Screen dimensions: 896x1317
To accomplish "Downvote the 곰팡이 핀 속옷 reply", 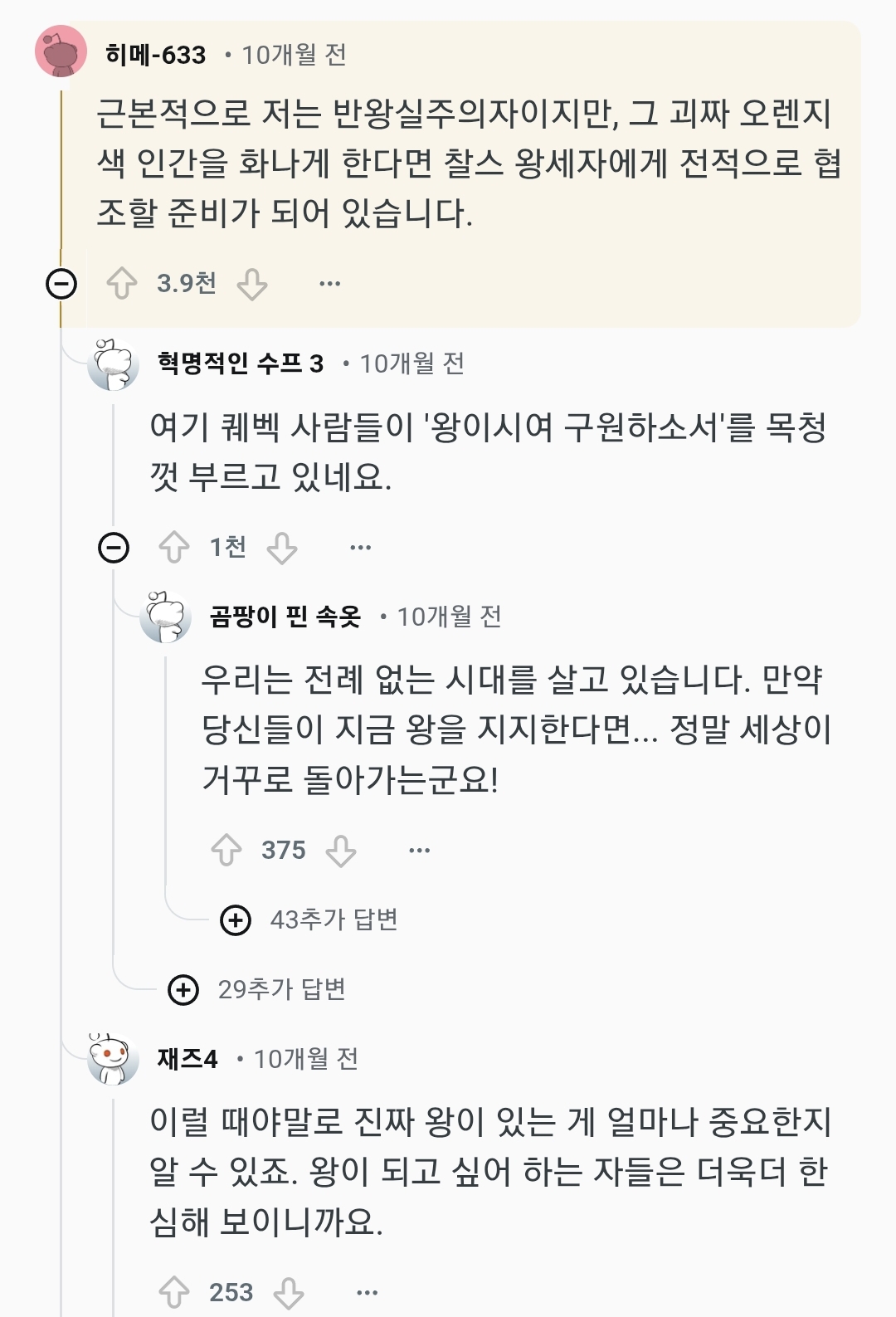I will coord(341,851).
